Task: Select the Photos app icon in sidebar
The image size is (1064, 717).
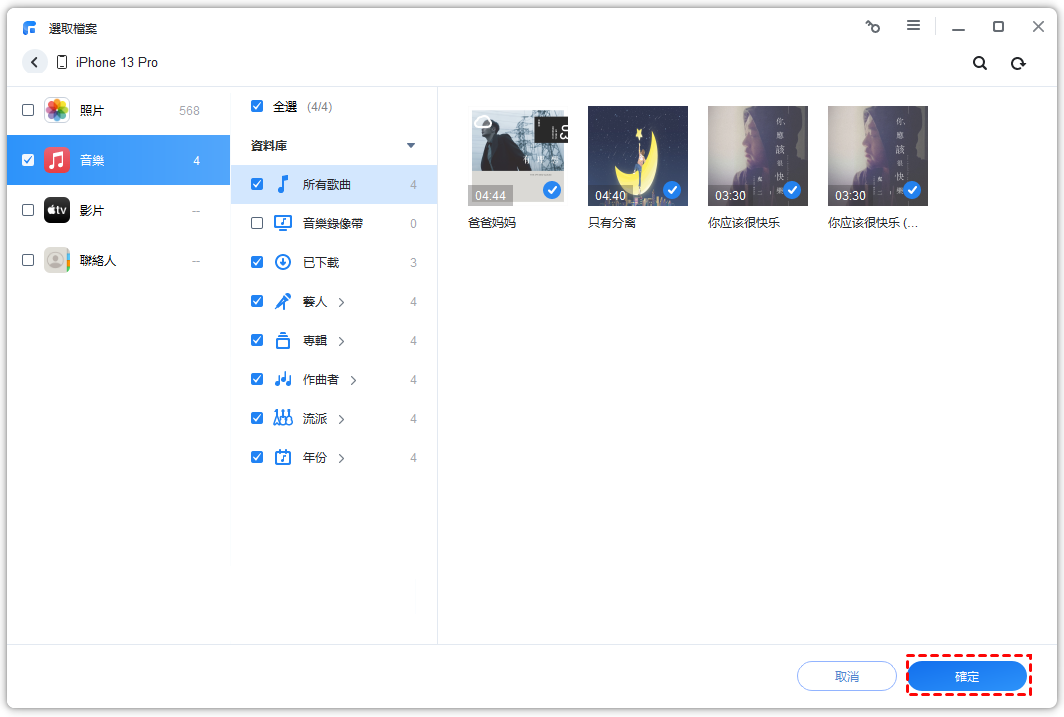Action: pos(57,110)
